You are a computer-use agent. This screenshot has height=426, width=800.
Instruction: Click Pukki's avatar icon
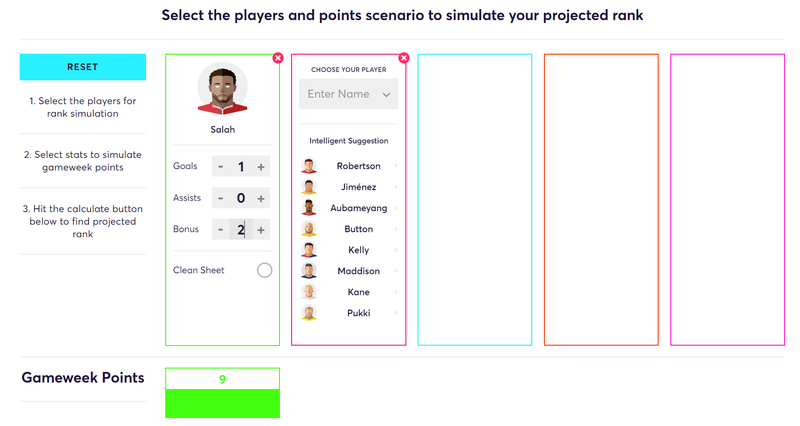(309, 313)
